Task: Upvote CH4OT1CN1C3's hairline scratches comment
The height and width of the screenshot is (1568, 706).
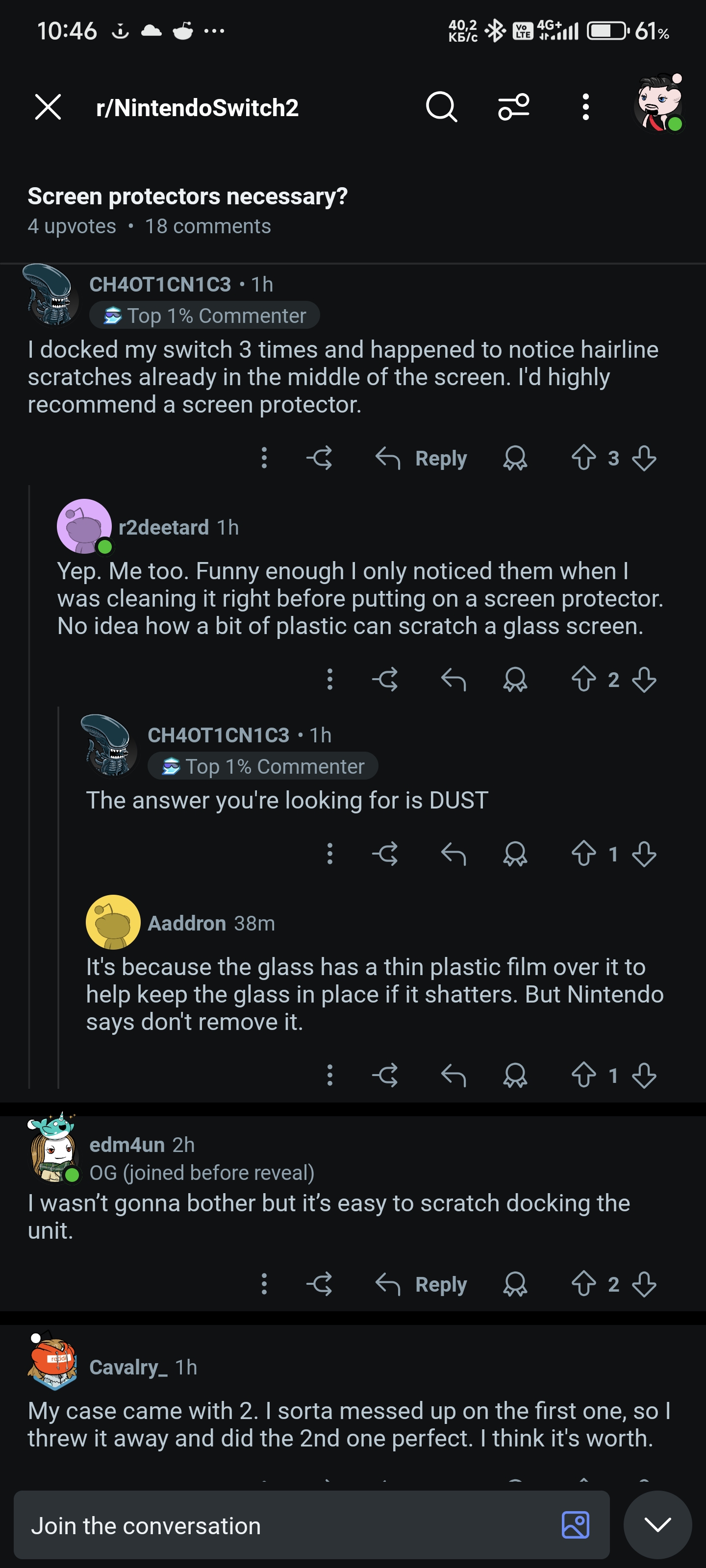Action: [x=583, y=458]
